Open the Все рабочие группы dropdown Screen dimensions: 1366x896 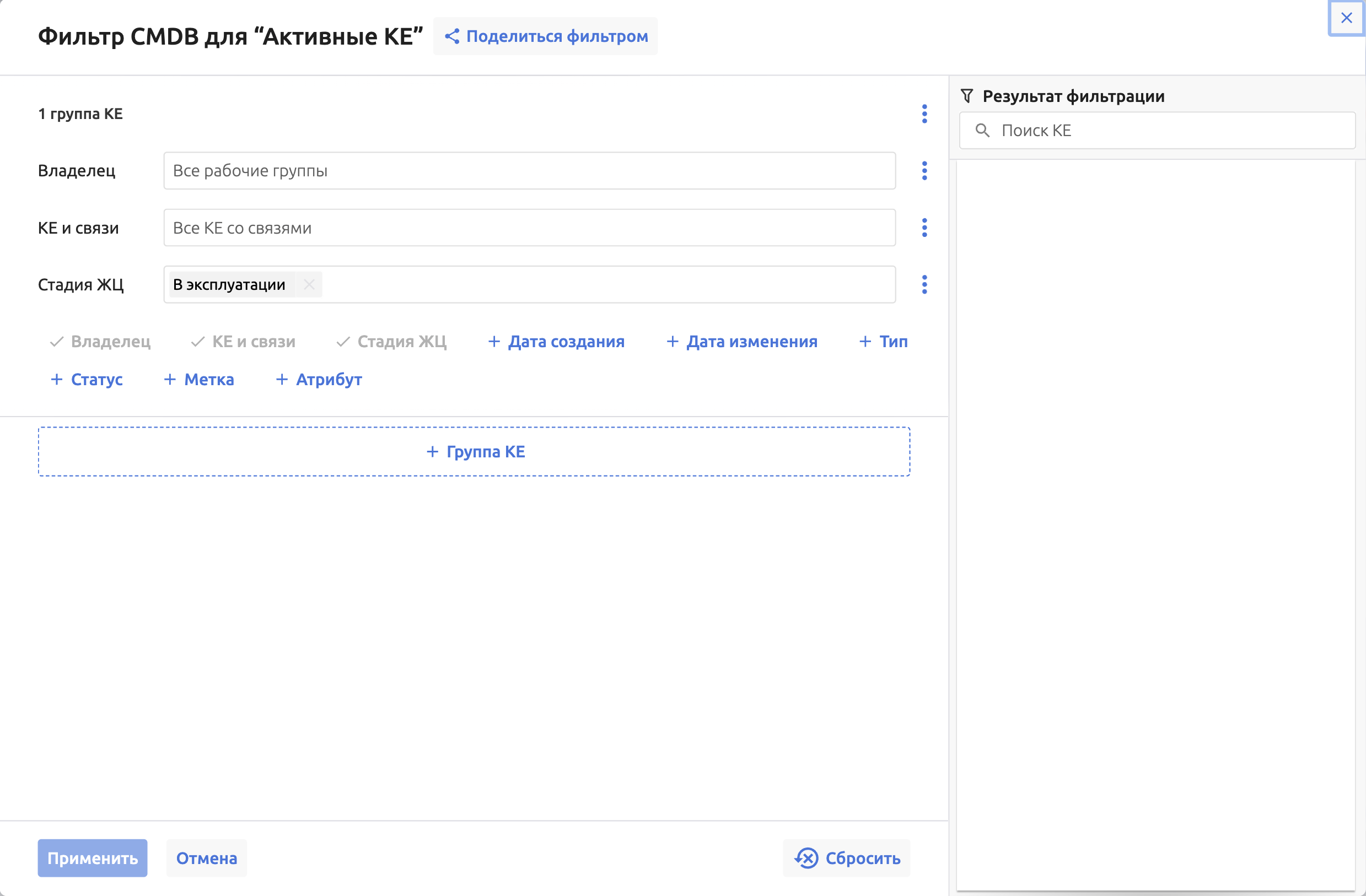[529, 170]
